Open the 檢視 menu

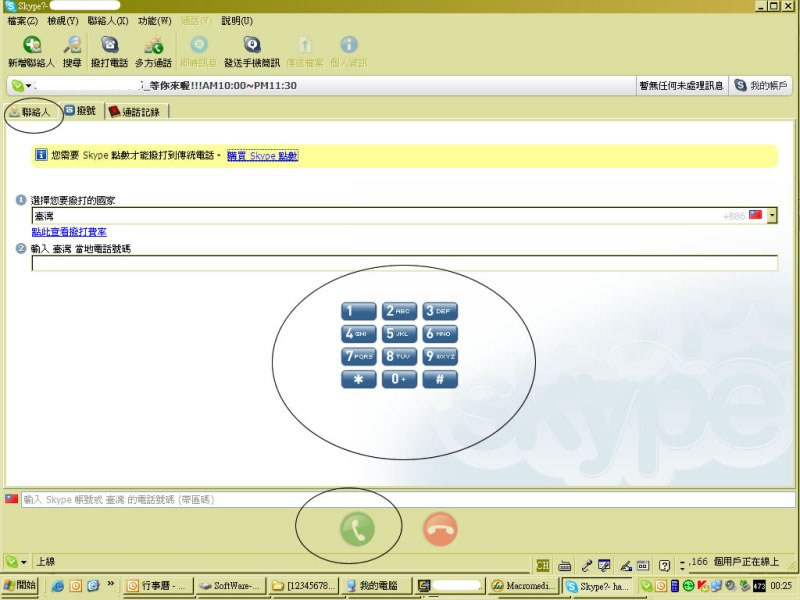(x=63, y=21)
